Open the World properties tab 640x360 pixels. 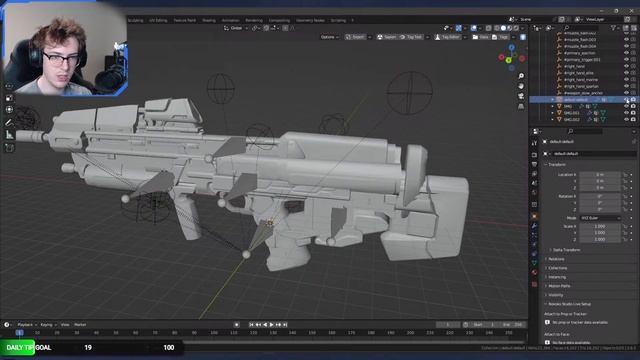pyautogui.click(x=534, y=193)
